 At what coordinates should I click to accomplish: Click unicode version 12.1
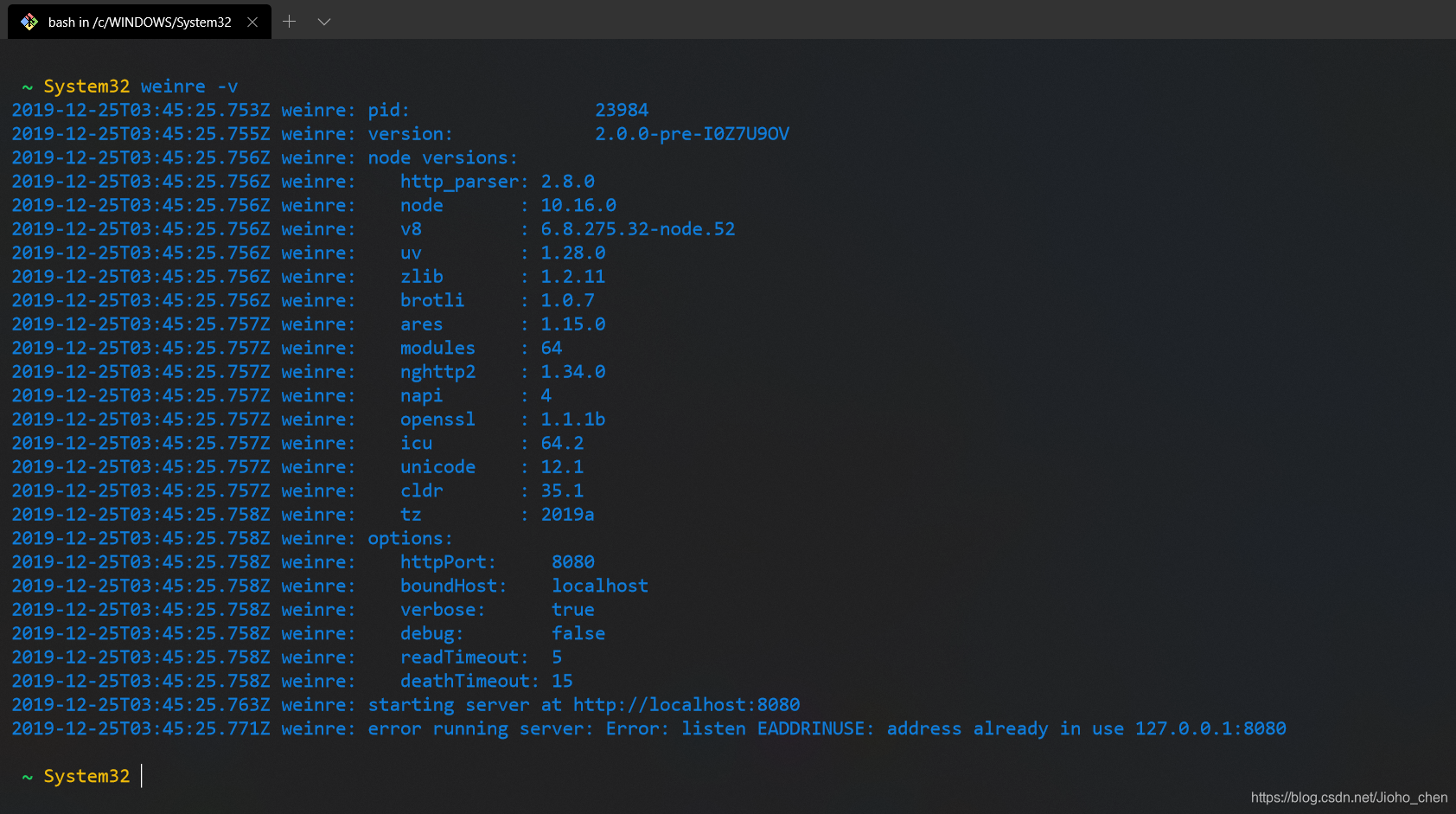pos(563,467)
